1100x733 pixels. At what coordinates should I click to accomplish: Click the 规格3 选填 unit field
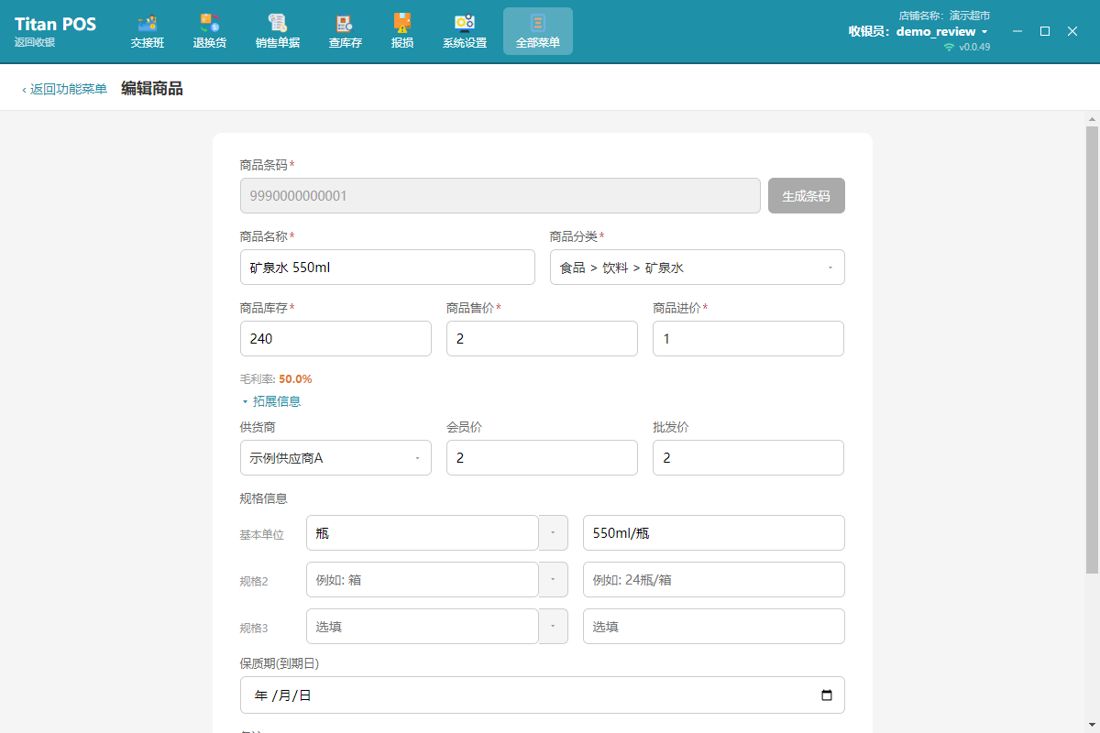pyautogui.click(x=422, y=626)
